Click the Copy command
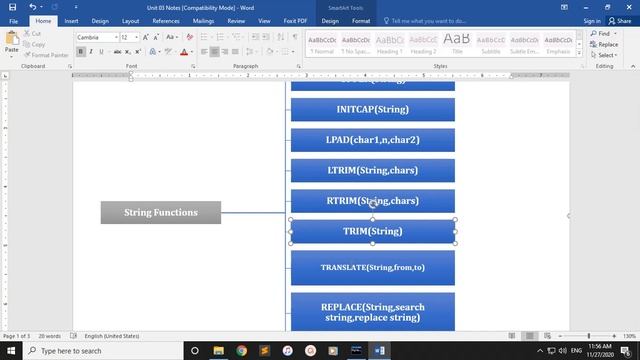640x360 pixels. (x=34, y=44)
